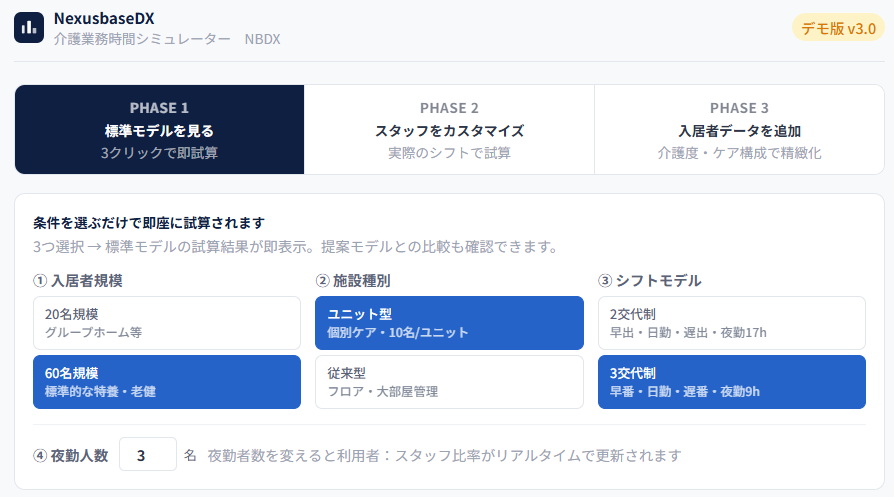Switch to PHASE 1 標準モデルを見る tab
Screen dimensions: 894x497
click(159, 130)
